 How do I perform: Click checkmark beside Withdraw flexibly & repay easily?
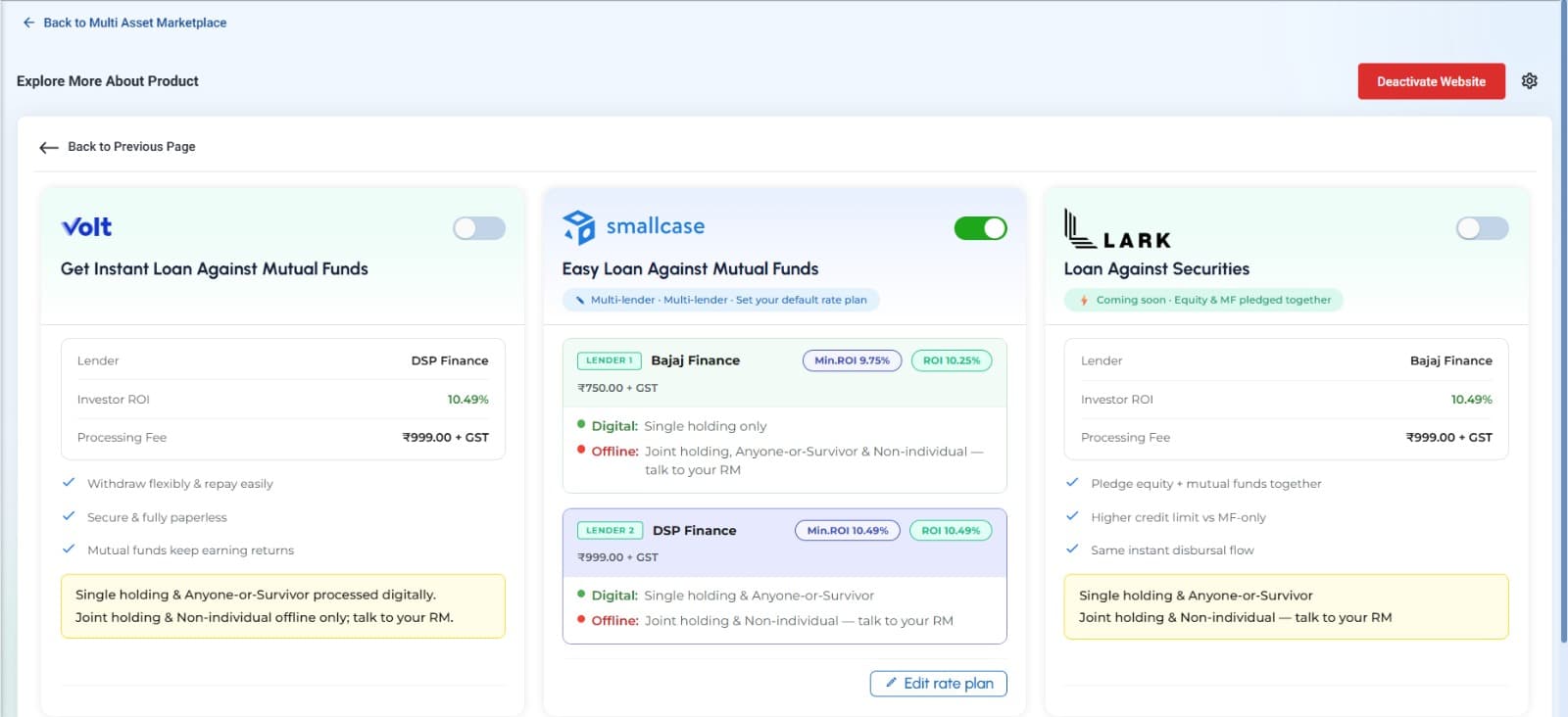(69, 483)
